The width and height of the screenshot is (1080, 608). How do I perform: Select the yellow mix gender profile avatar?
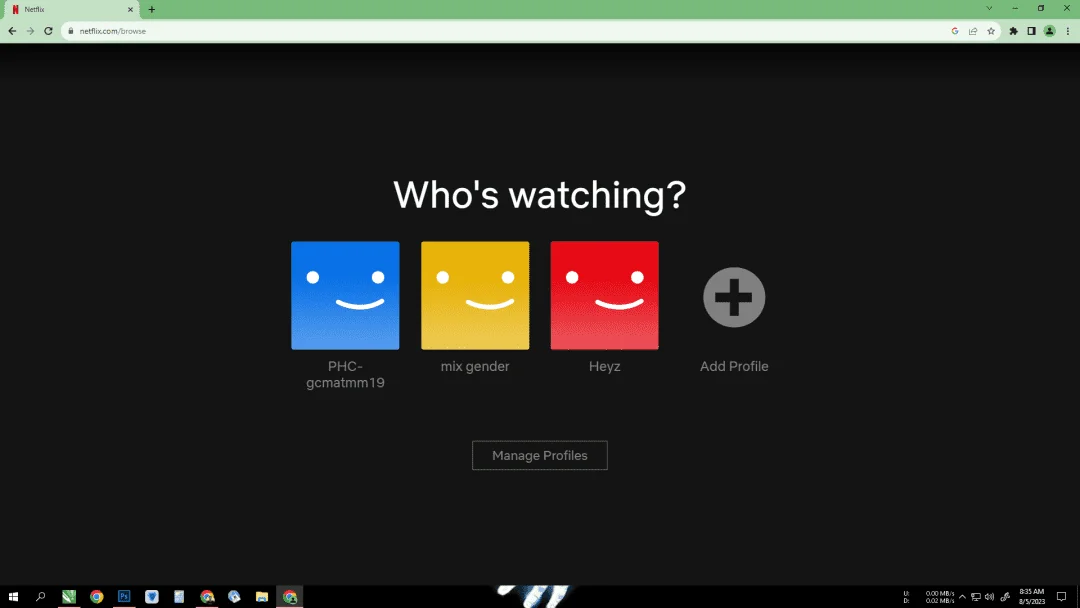475,295
